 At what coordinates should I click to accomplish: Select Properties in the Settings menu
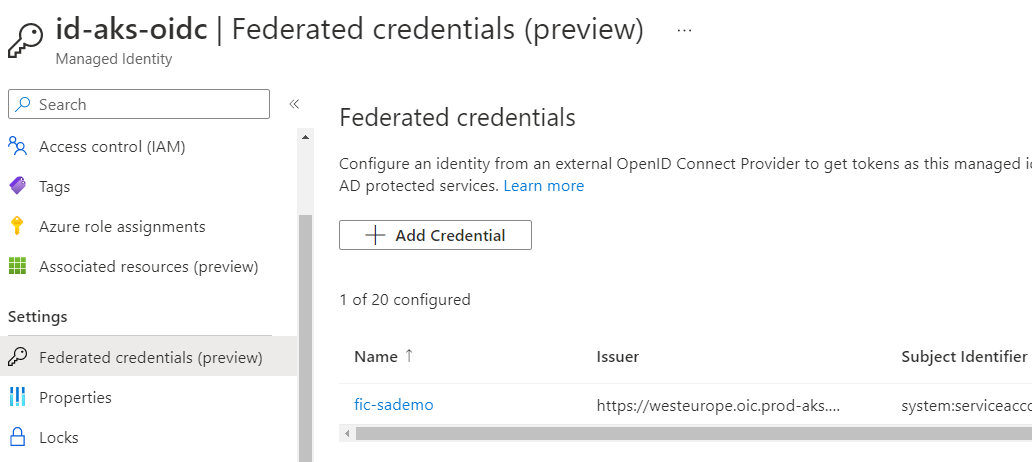75,397
